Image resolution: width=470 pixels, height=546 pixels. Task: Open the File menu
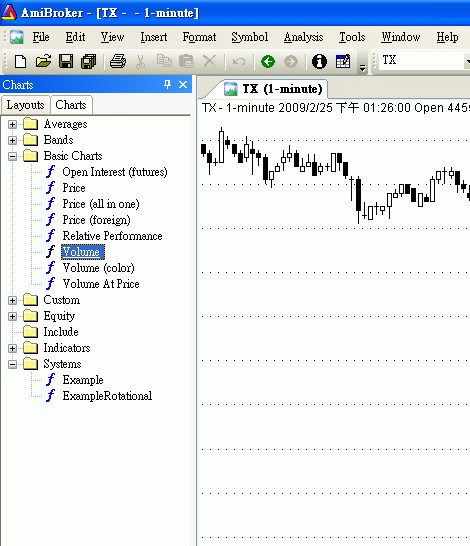41,37
